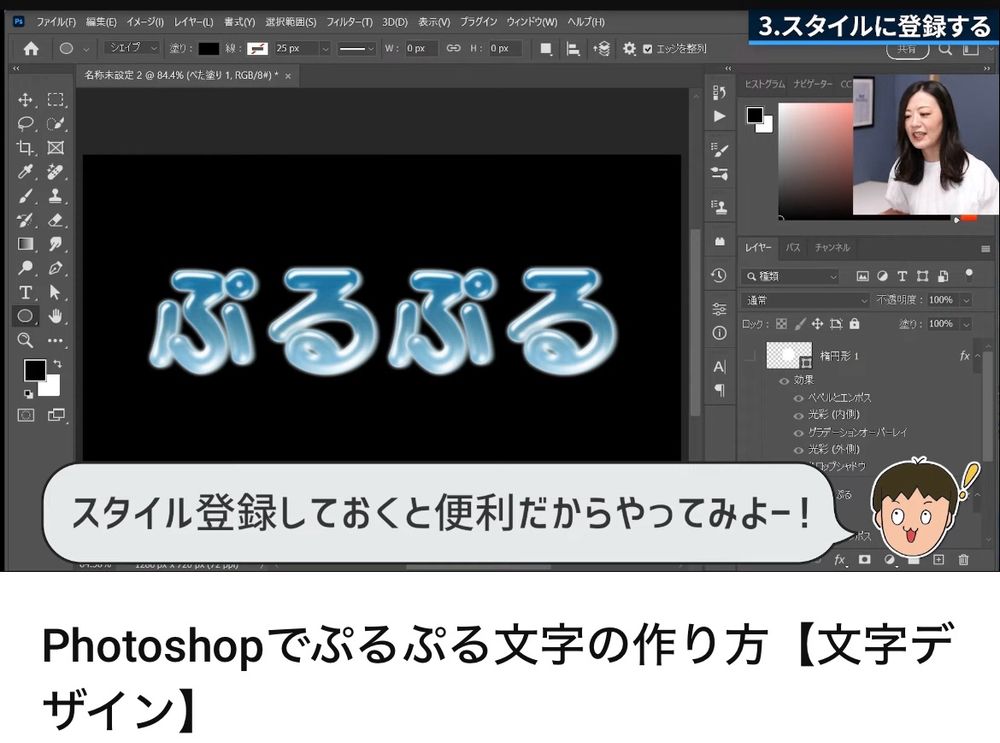Collapse the 楕円形 1 layer effects arrow

click(x=977, y=356)
